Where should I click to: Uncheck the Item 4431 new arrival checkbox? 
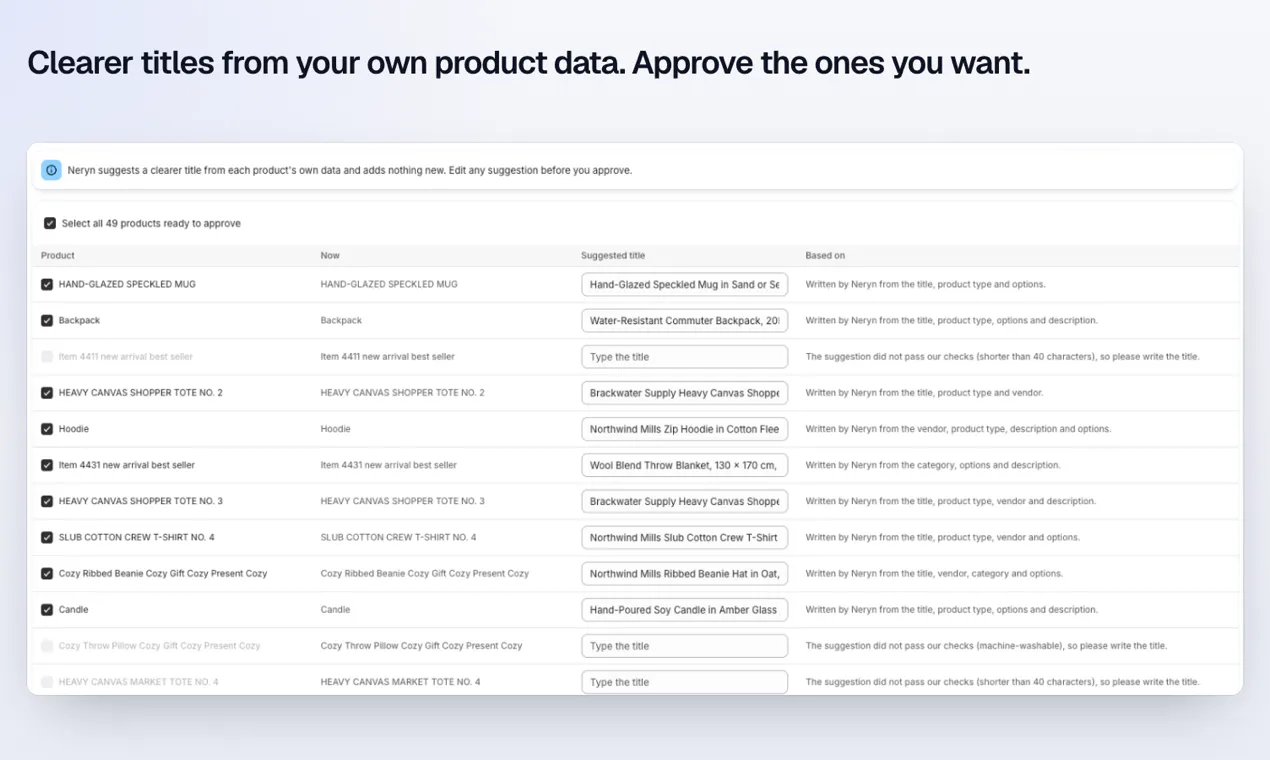pyautogui.click(x=47, y=465)
